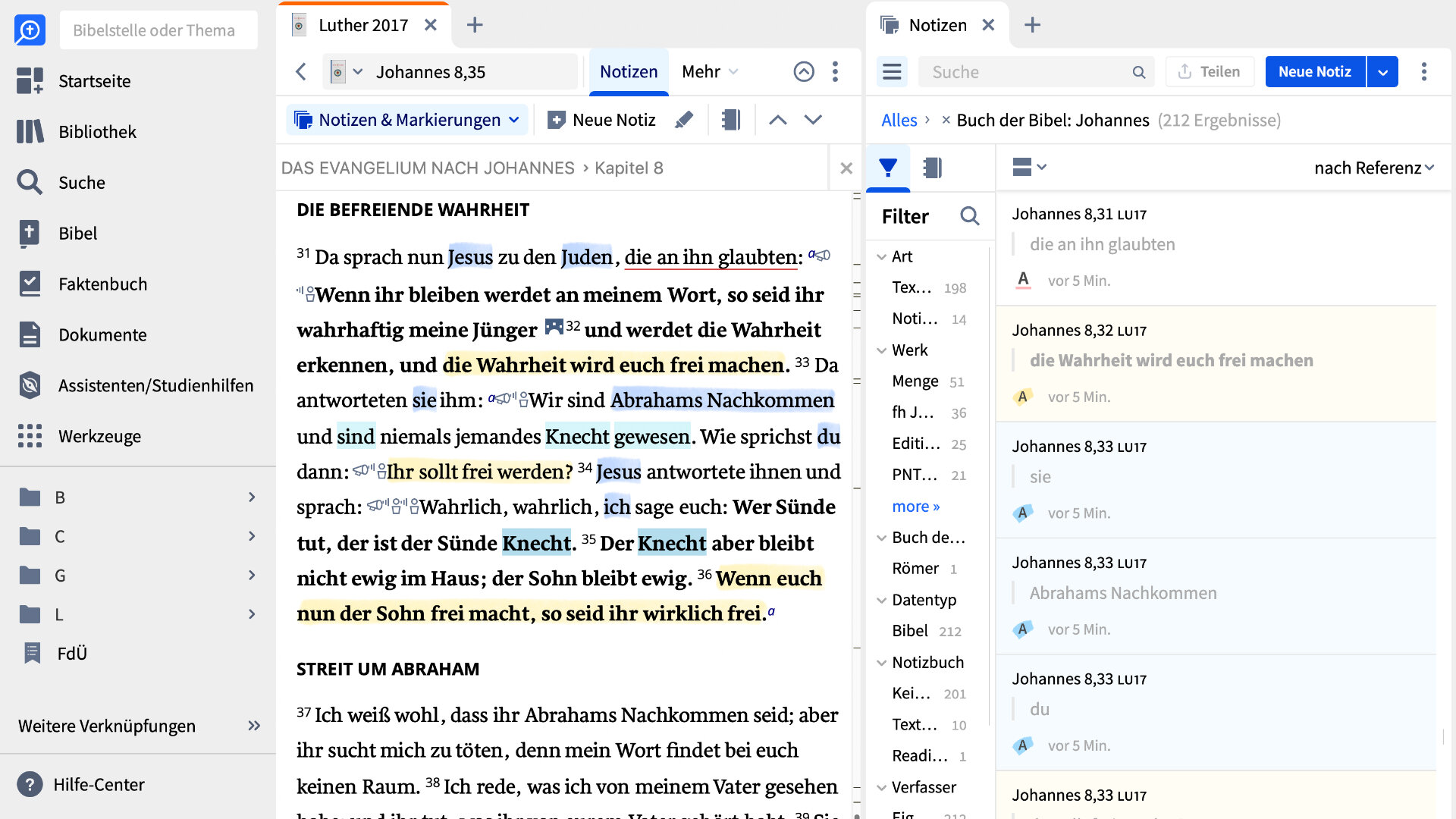Open the Bibliothek books icon
This screenshot has width=1456, height=819.
(x=30, y=132)
